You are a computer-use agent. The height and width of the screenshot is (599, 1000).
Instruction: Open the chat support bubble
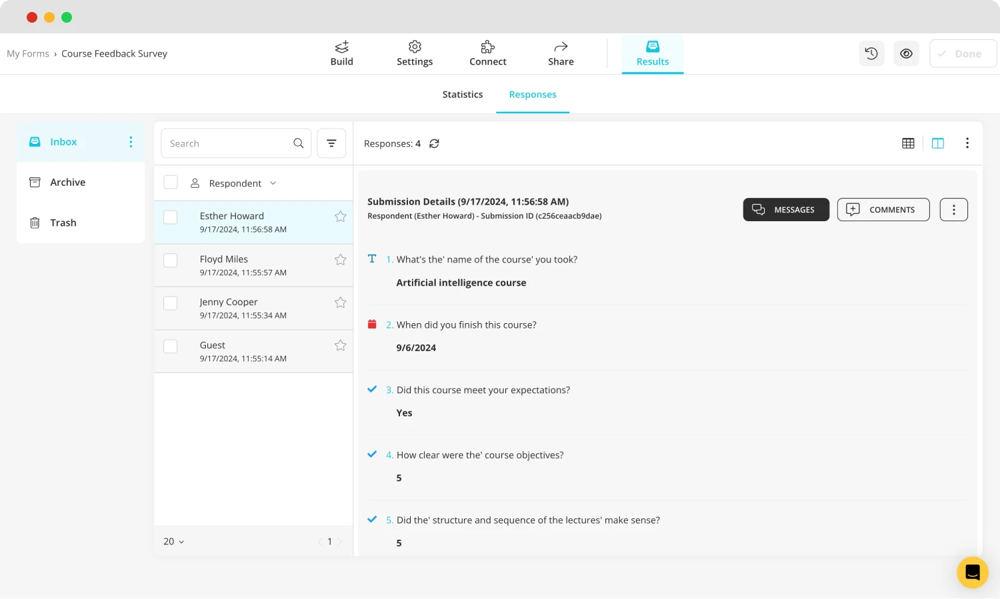coord(972,572)
